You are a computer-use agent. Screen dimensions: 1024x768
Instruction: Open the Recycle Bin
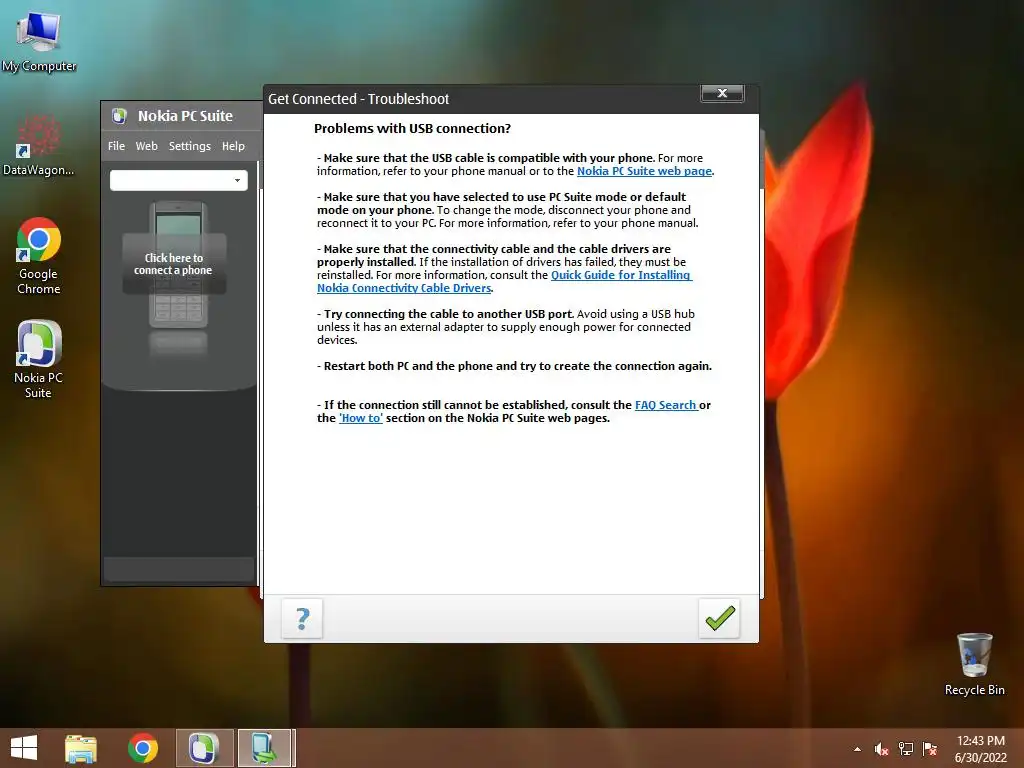click(974, 664)
